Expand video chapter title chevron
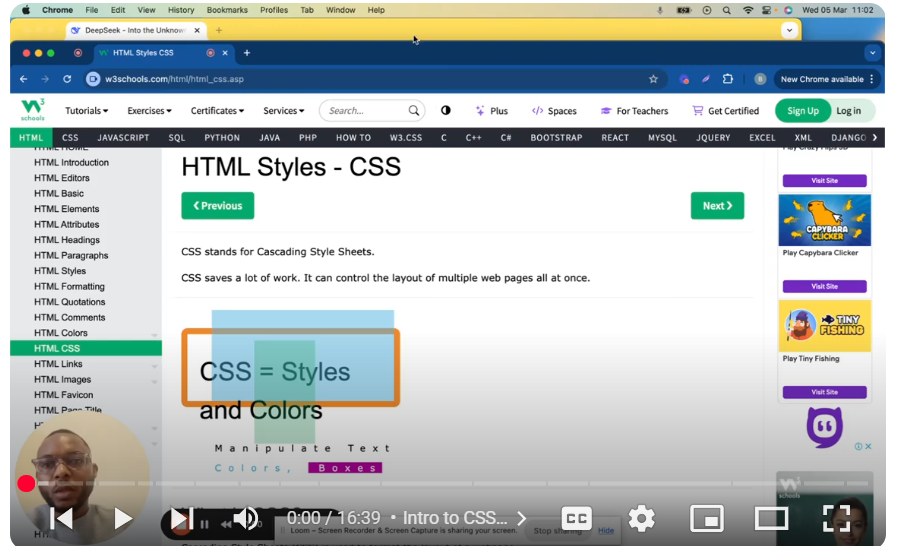 [x=521, y=518]
